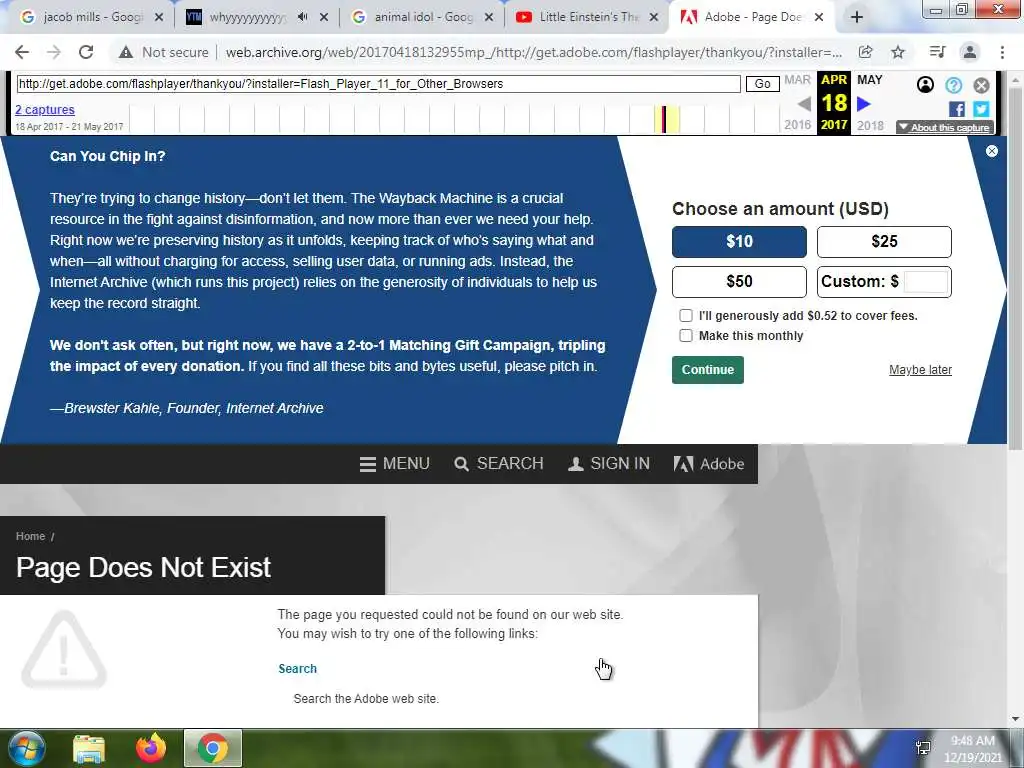1024x768 pixels.
Task: Mute the 'whyyyyyyyyy' tab speaker icon
Action: (x=302, y=17)
